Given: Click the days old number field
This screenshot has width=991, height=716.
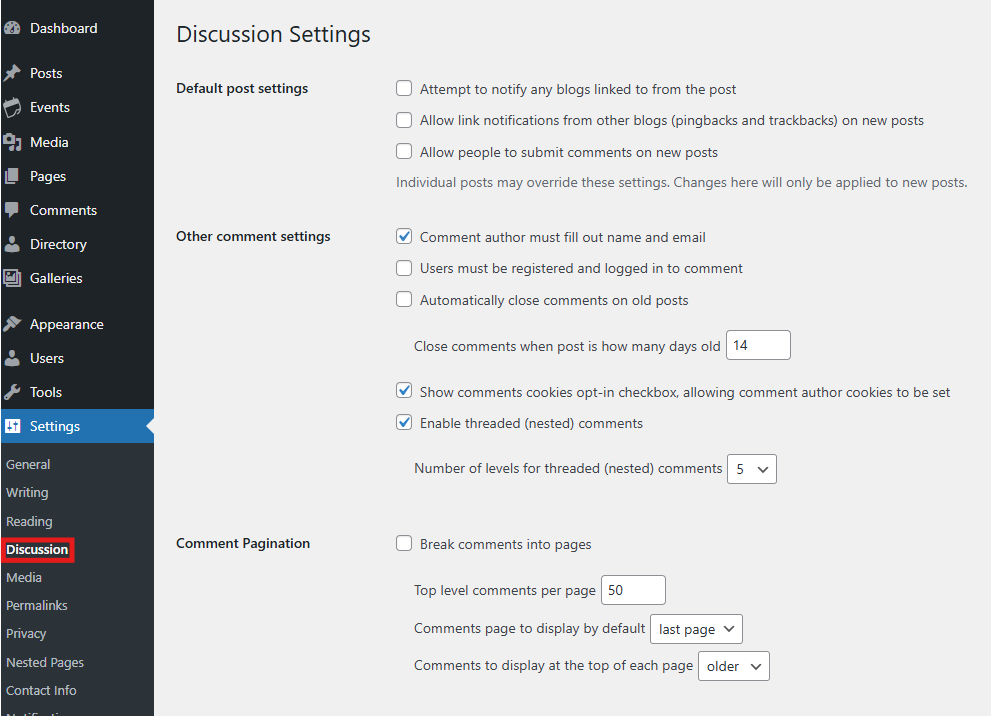Looking at the screenshot, I should 758,345.
